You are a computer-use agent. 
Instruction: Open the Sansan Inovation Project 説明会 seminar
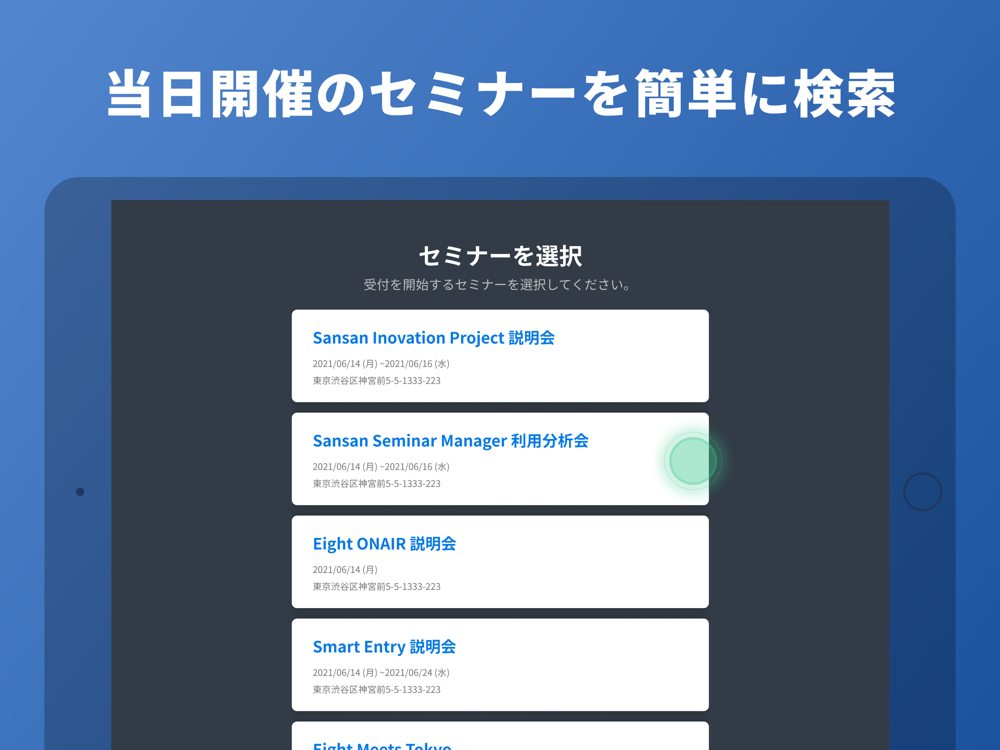pos(500,356)
